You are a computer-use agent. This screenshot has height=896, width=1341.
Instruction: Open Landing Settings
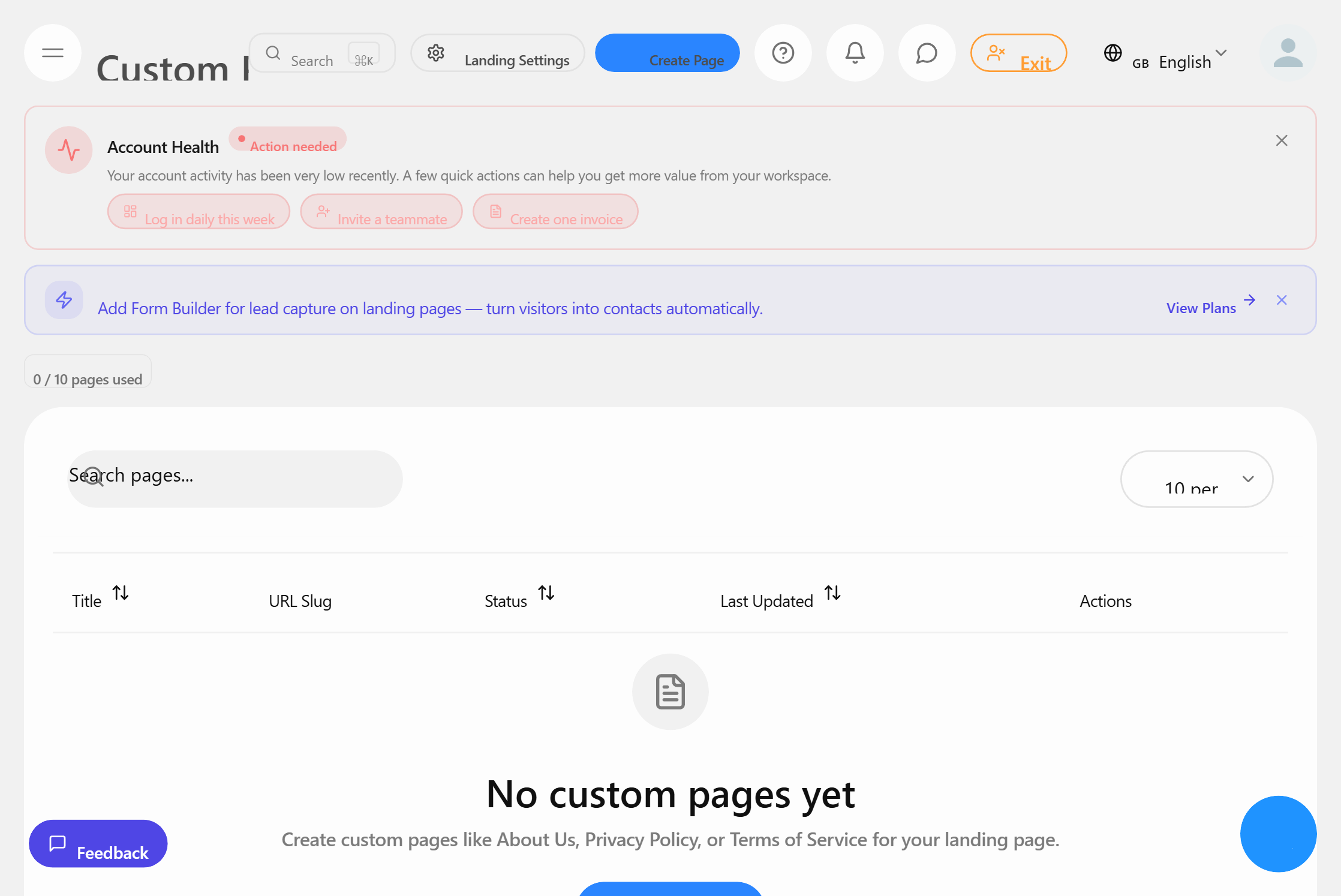[497, 53]
